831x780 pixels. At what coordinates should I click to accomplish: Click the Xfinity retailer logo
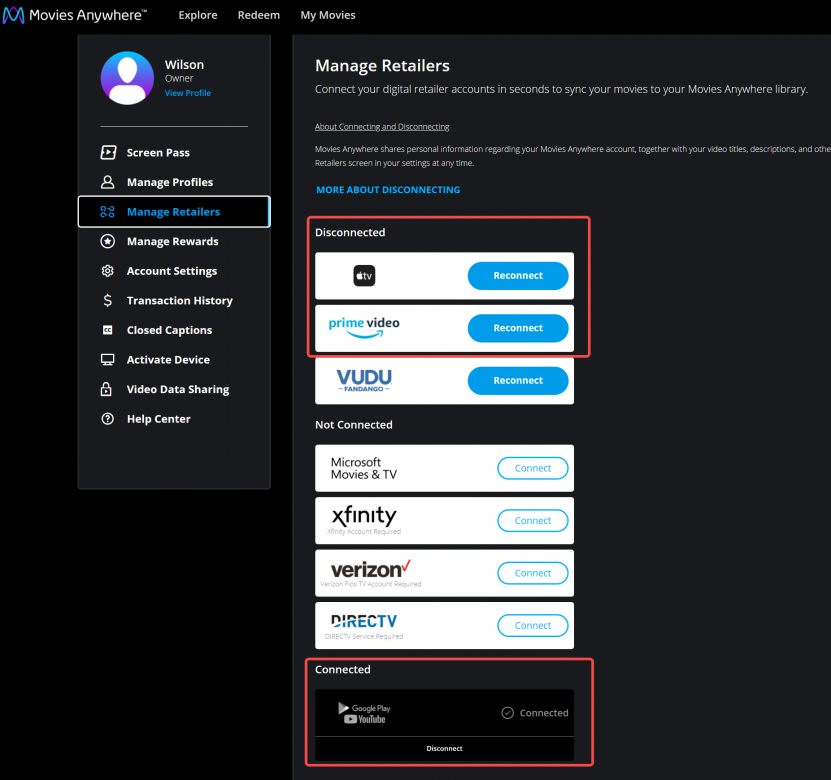tap(365, 516)
